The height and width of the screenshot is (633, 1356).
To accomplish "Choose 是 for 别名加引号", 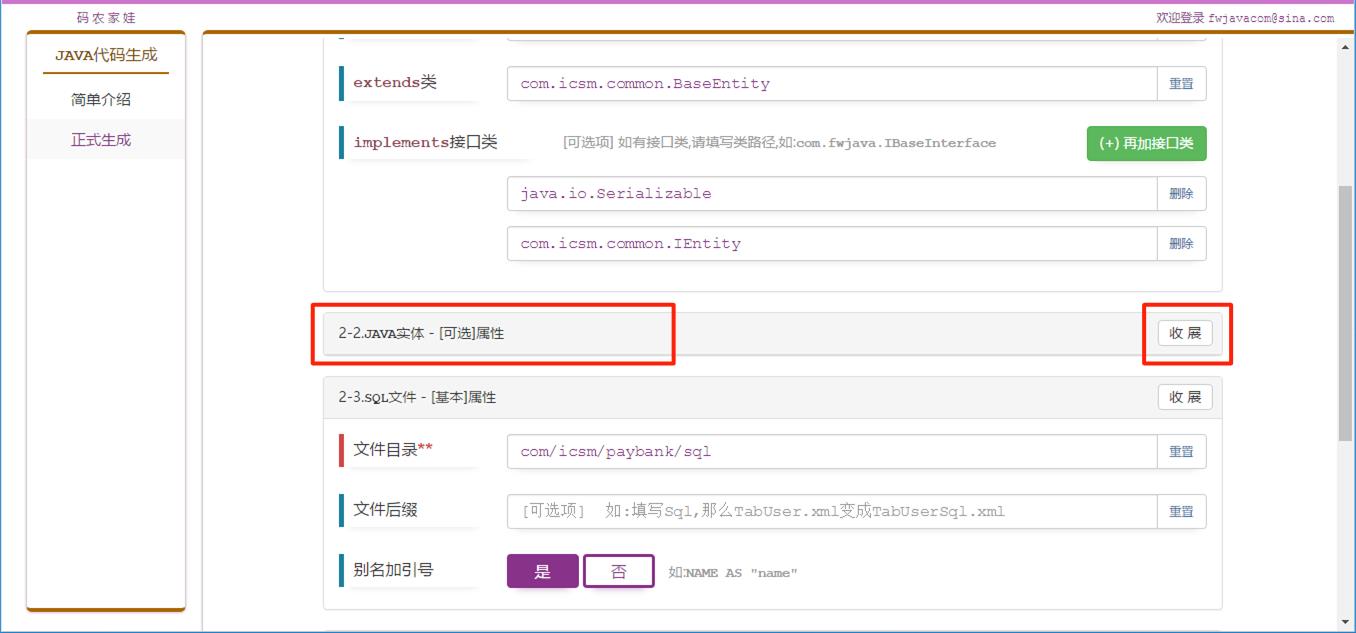I will pyautogui.click(x=542, y=572).
